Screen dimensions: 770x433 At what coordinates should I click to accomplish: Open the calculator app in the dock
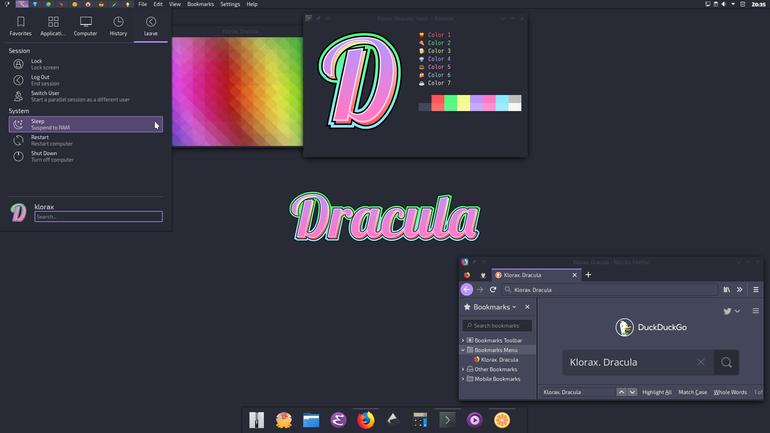420,420
